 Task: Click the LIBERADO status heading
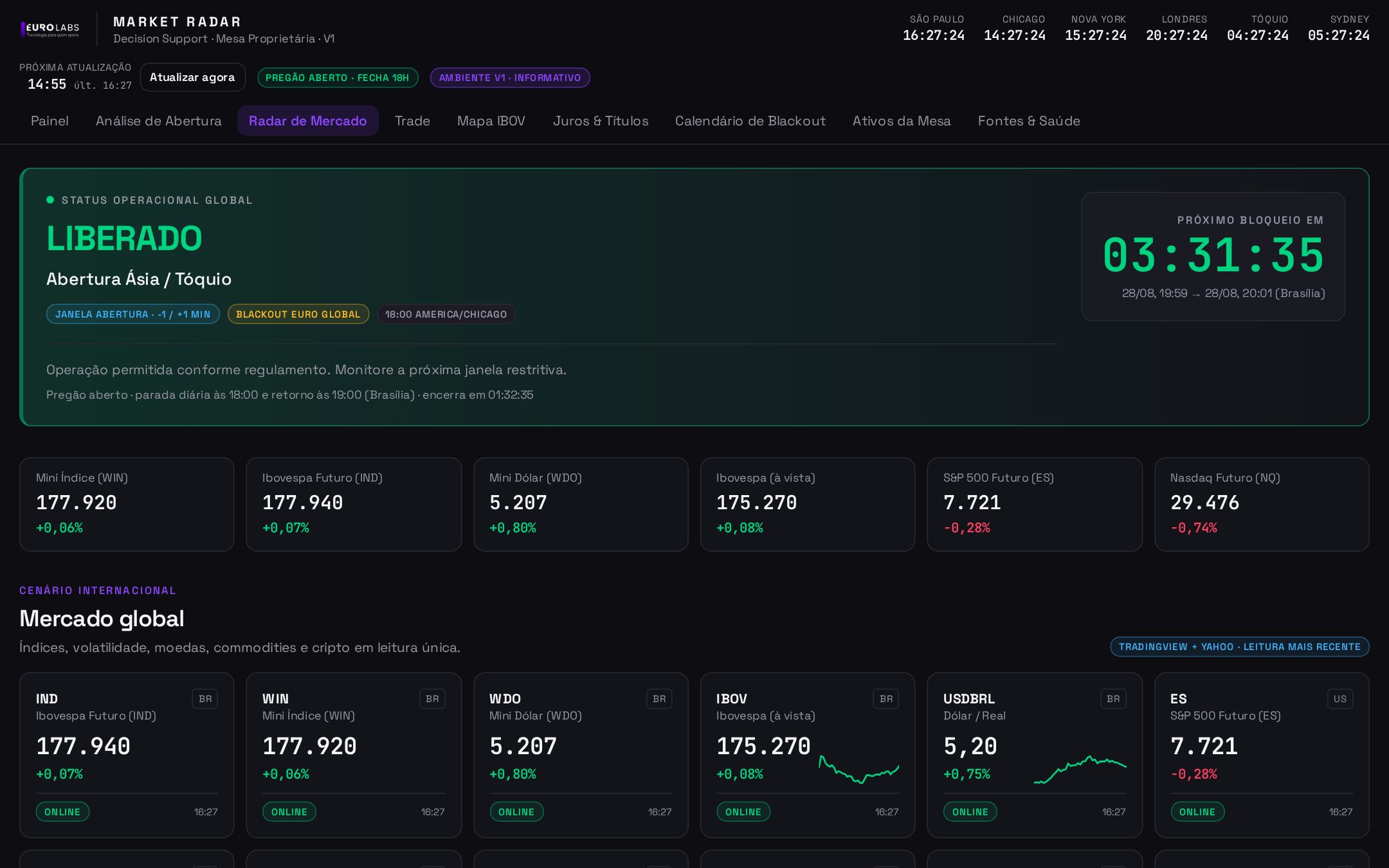pos(124,239)
